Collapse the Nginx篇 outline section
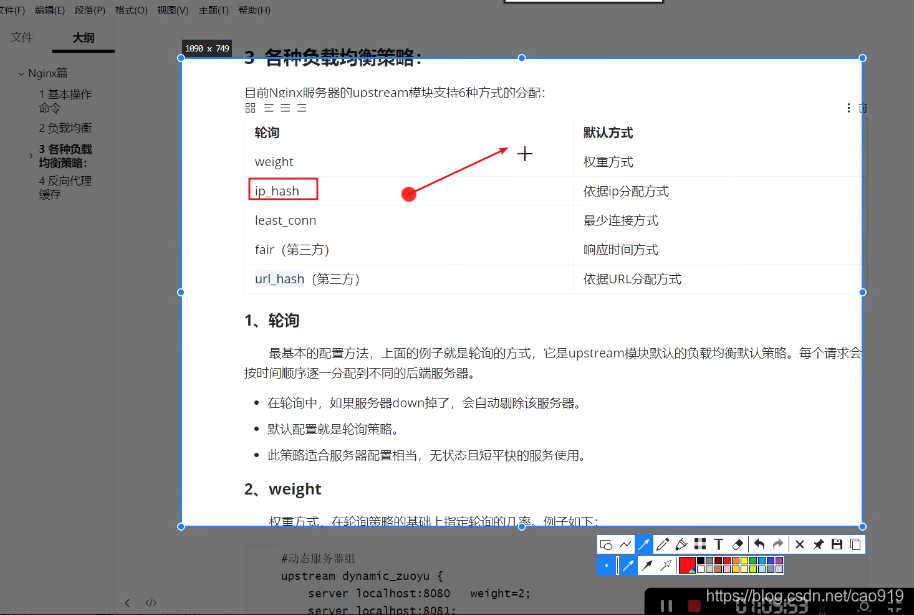Screen dimensions: 914x615 [22, 72]
